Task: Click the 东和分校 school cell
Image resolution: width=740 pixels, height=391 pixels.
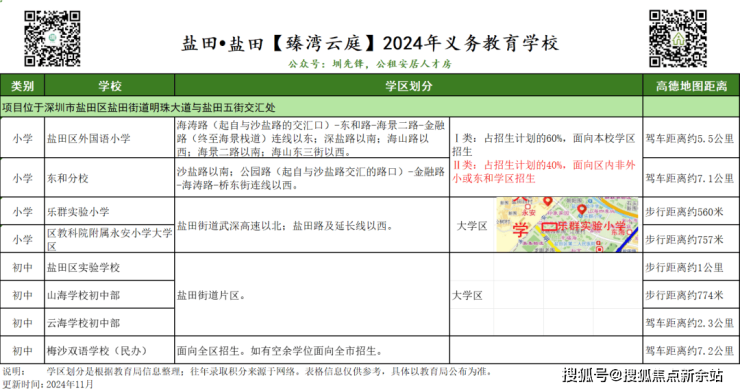Action: (x=109, y=178)
